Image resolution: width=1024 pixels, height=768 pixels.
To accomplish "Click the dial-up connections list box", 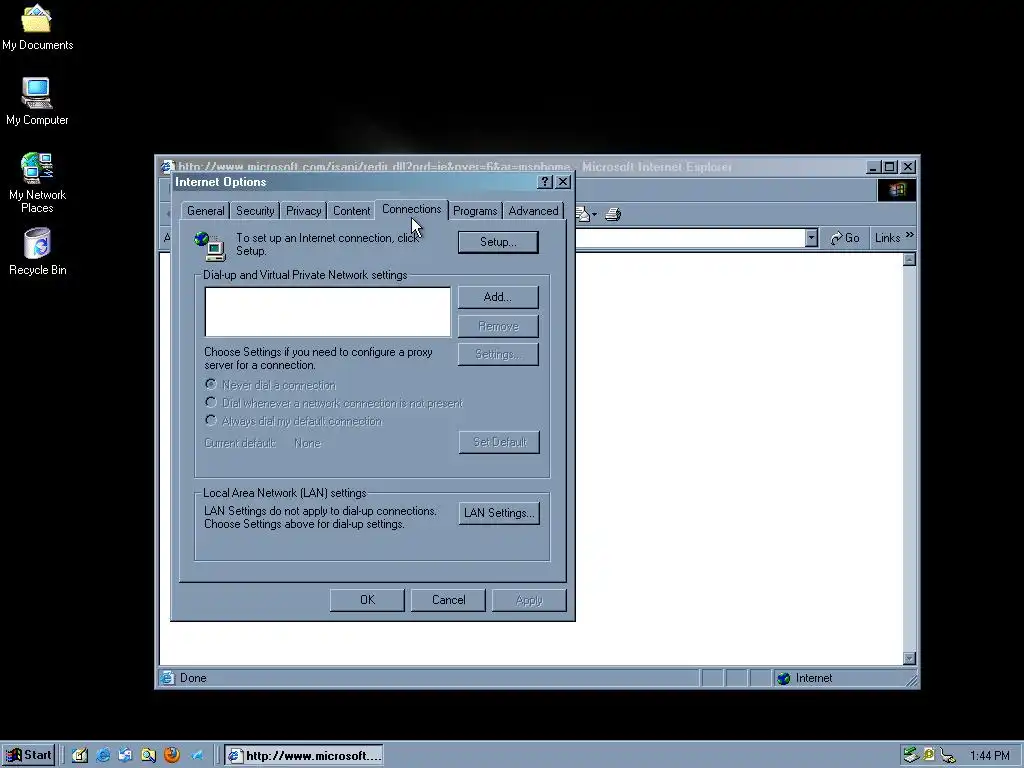I will (x=327, y=312).
